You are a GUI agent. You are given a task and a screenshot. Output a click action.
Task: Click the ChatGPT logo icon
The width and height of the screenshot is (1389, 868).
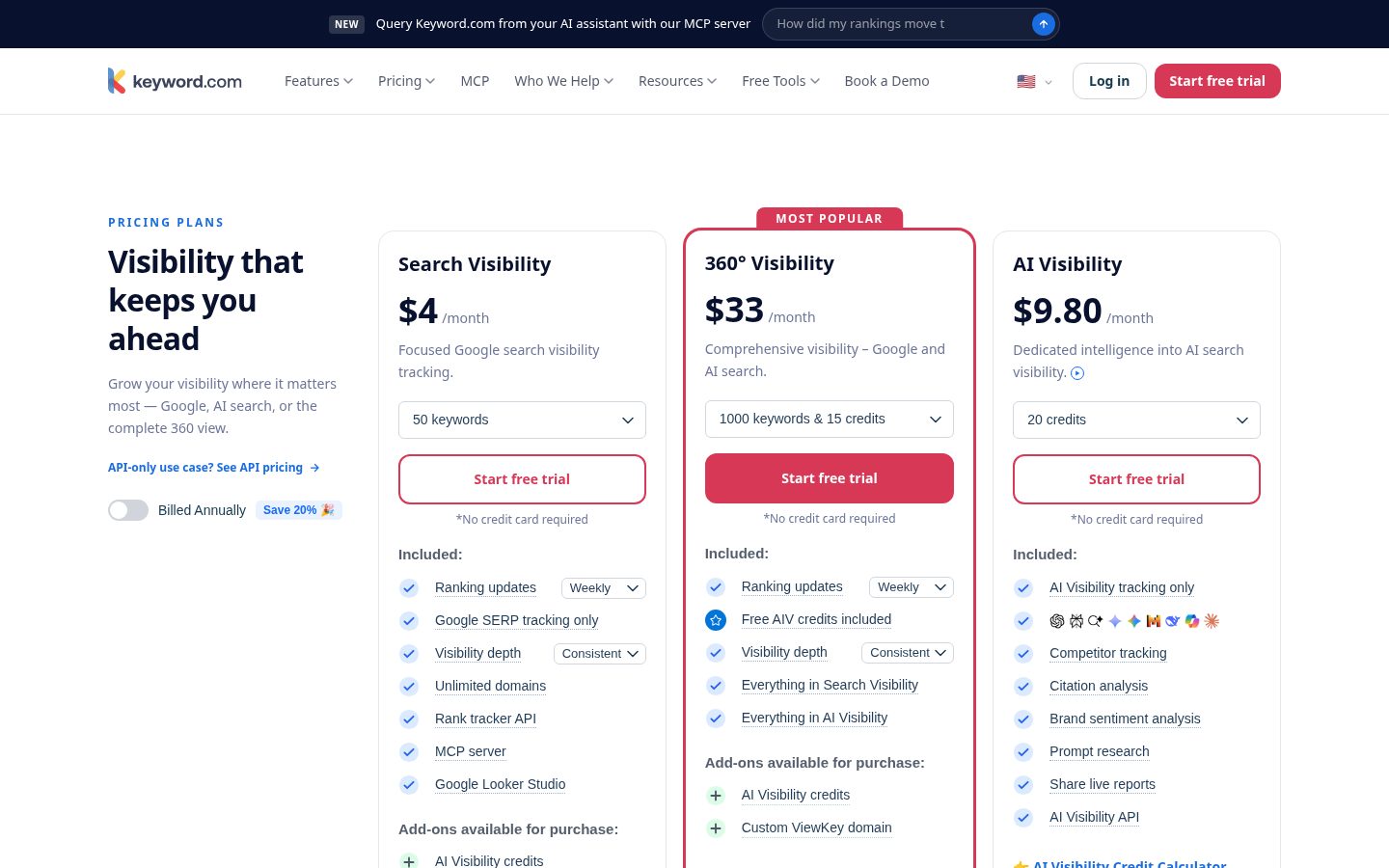pyautogui.click(x=1057, y=621)
